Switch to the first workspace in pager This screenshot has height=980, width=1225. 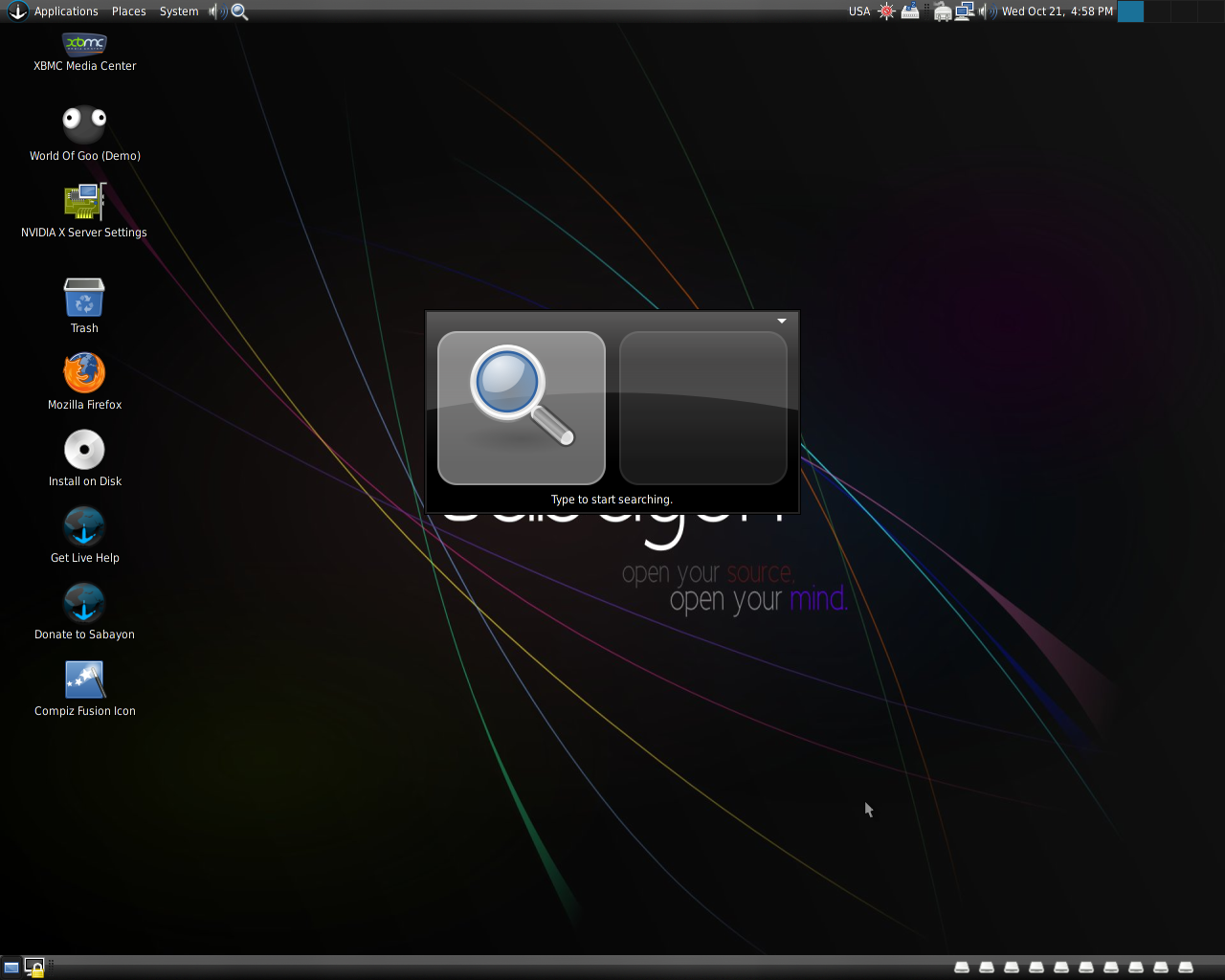point(1130,11)
